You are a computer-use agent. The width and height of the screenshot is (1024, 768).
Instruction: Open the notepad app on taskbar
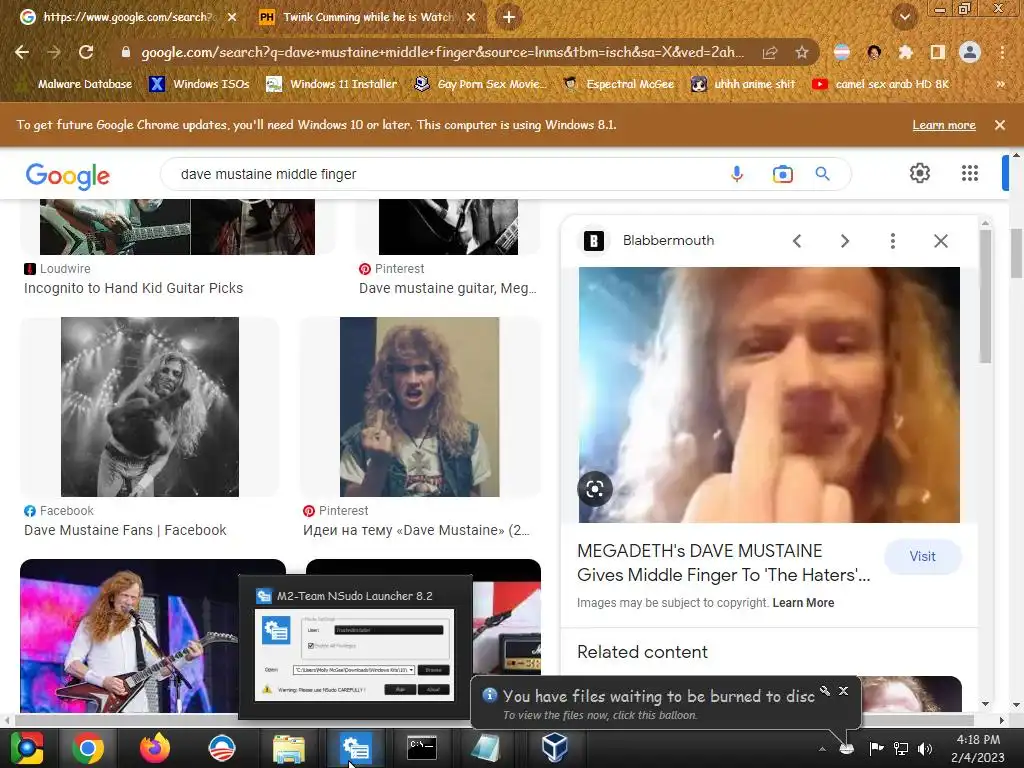[486, 748]
